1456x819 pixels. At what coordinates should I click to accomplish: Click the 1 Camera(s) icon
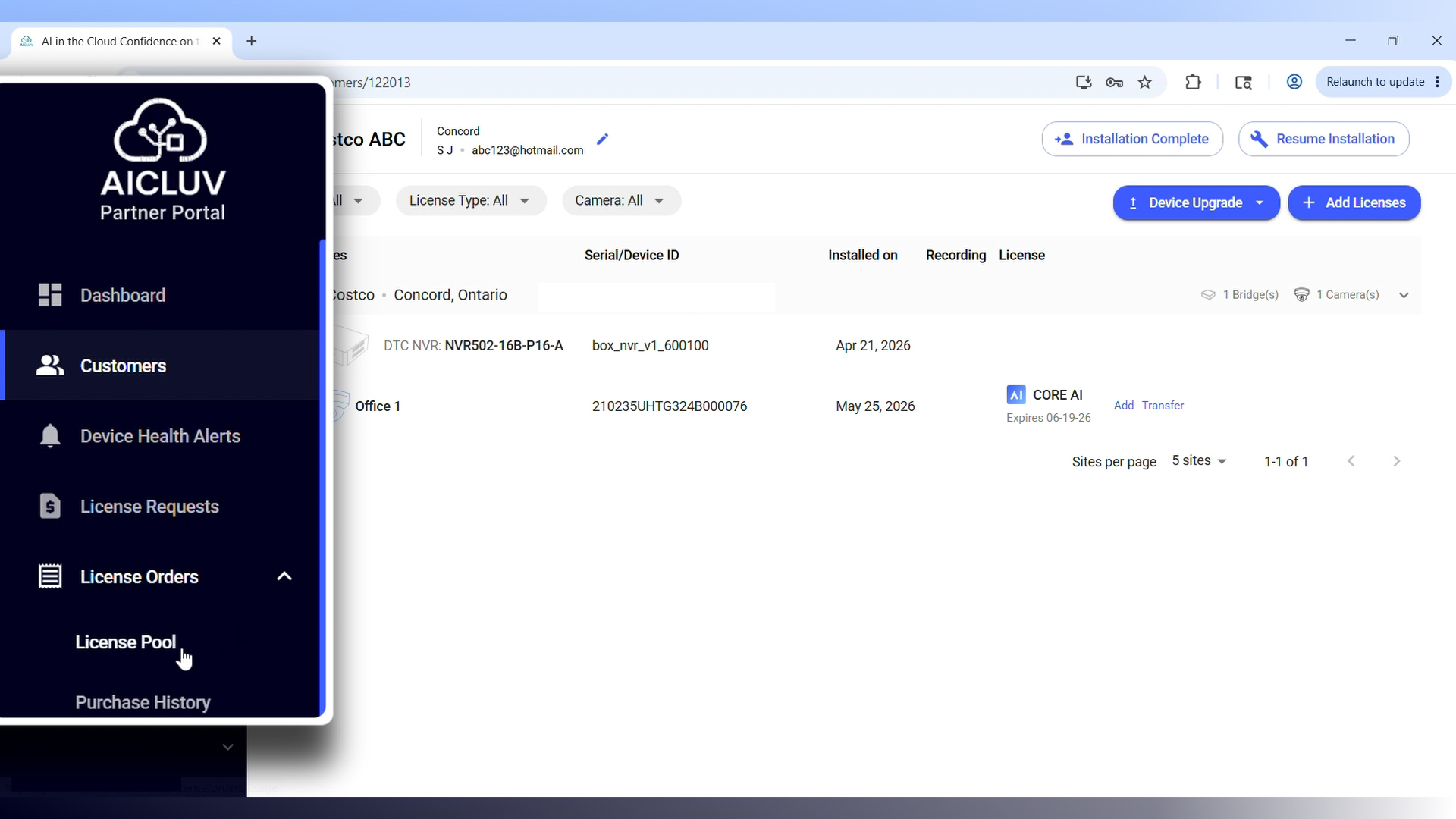coord(1301,295)
